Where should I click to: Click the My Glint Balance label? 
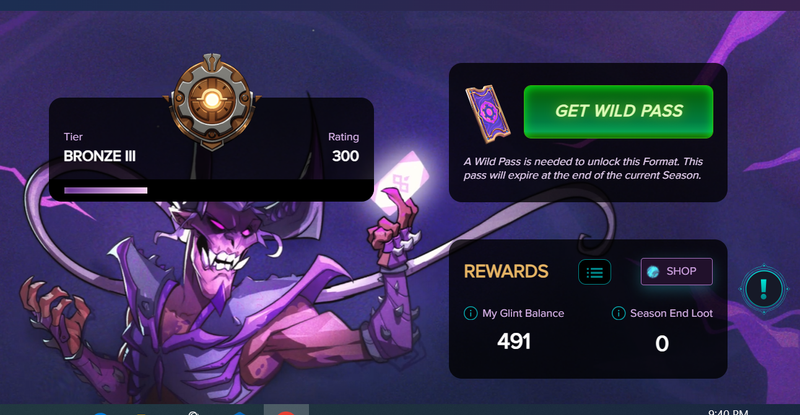pos(523,313)
